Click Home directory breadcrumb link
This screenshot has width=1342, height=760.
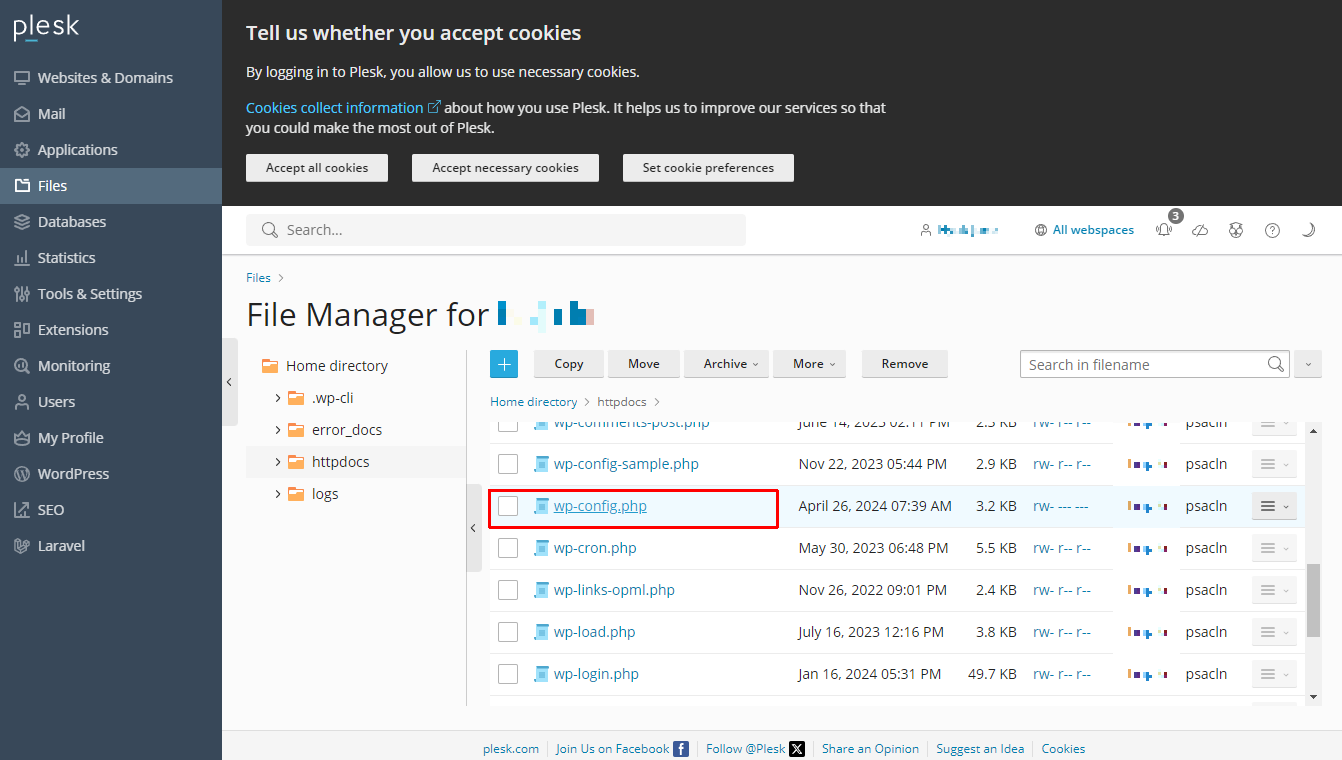click(533, 402)
